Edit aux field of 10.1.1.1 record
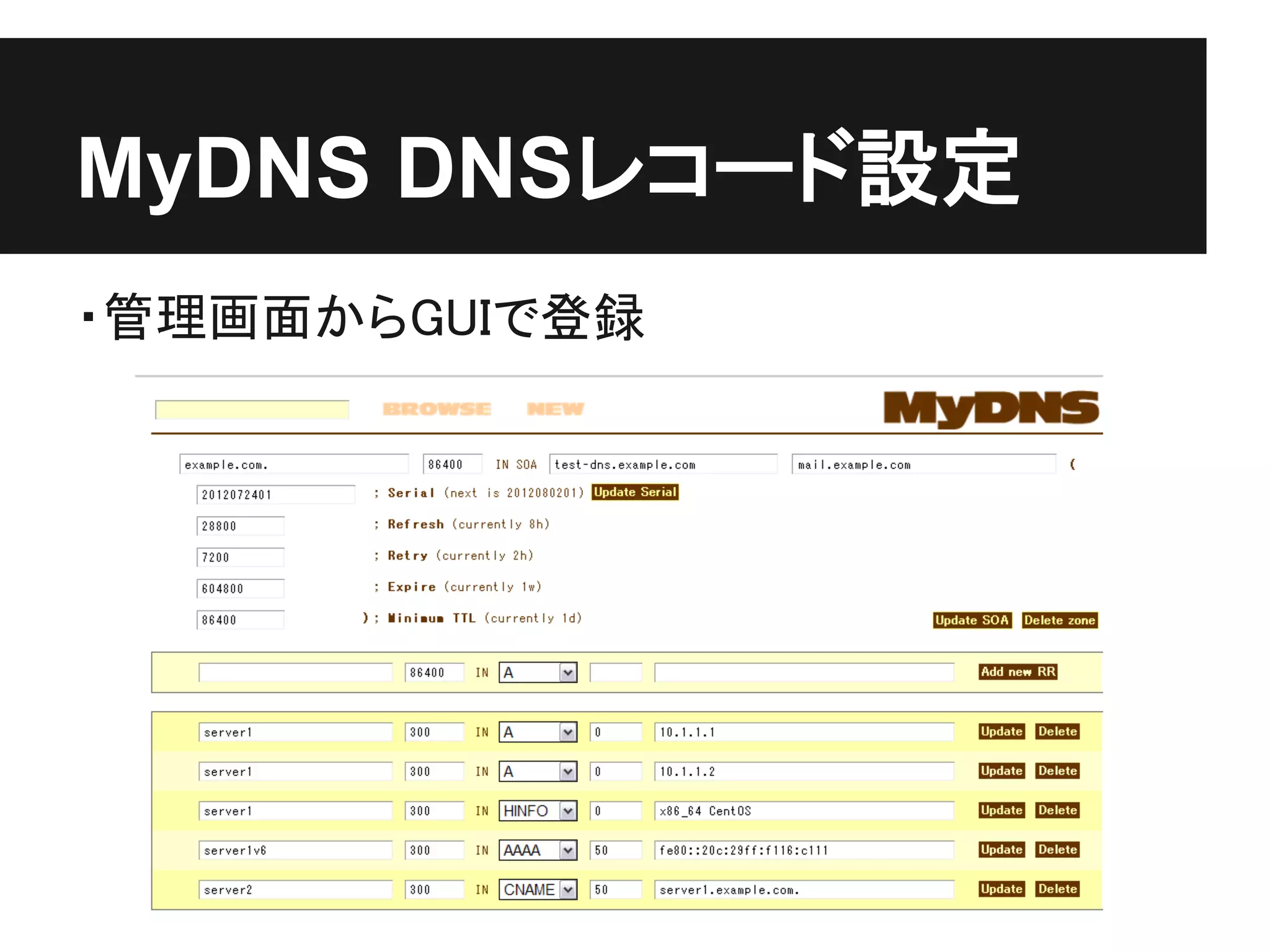This screenshot has width=1270, height=952. pyautogui.click(x=616, y=732)
